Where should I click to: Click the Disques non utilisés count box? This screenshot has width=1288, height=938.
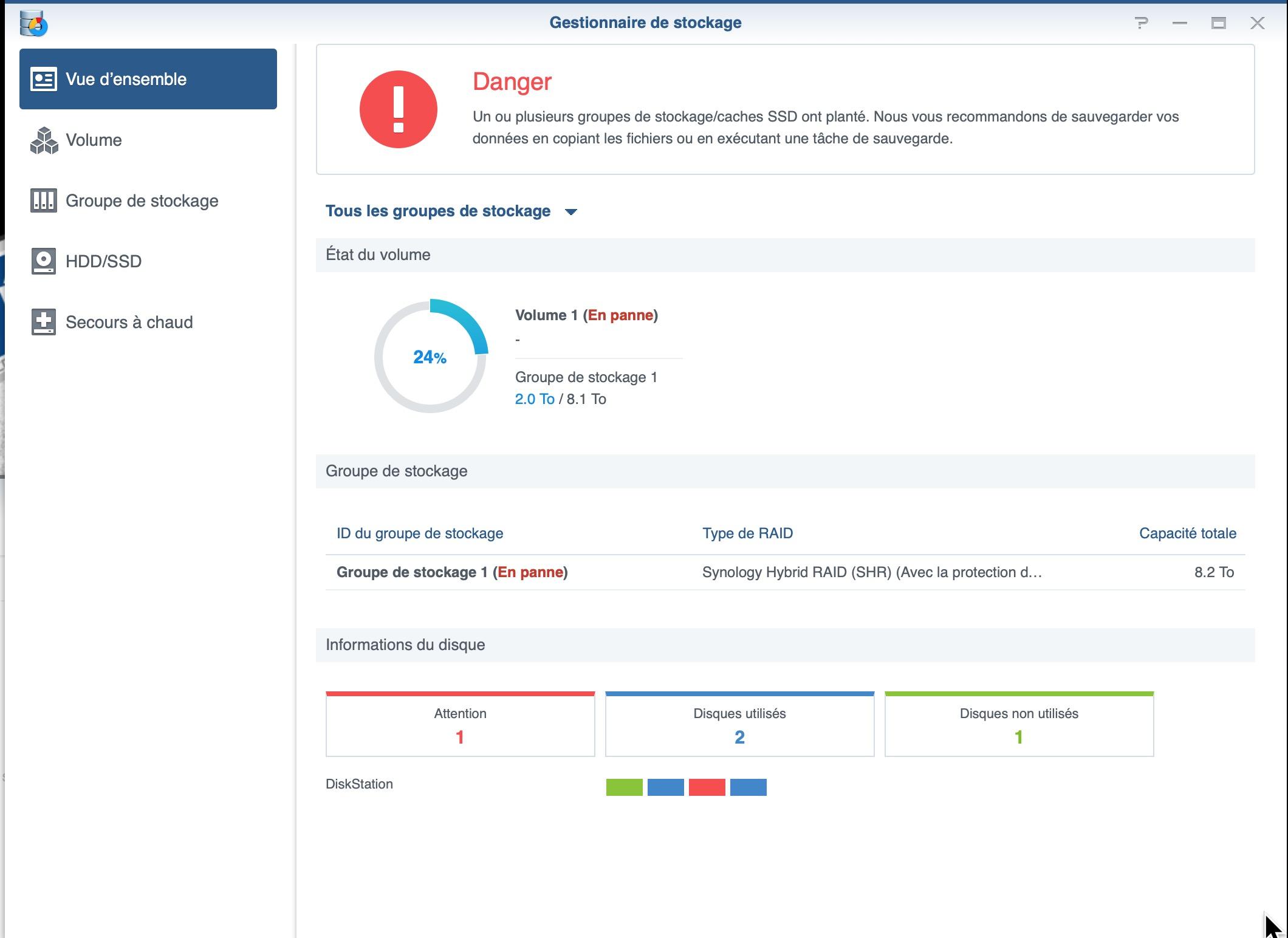click(1019, 724)
